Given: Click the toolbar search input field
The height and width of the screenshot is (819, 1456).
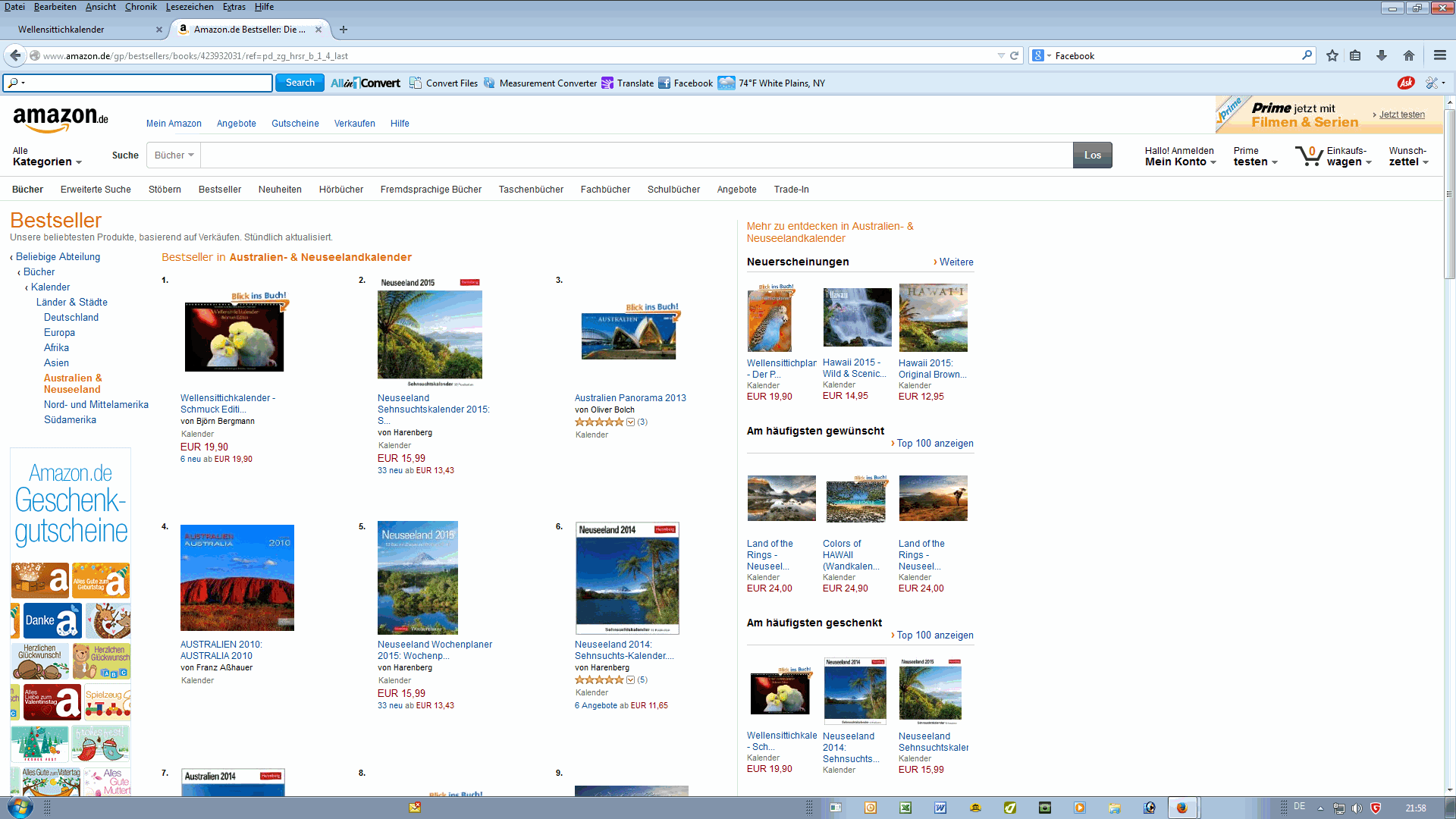Looking at the screenshot, I should 137,83.
